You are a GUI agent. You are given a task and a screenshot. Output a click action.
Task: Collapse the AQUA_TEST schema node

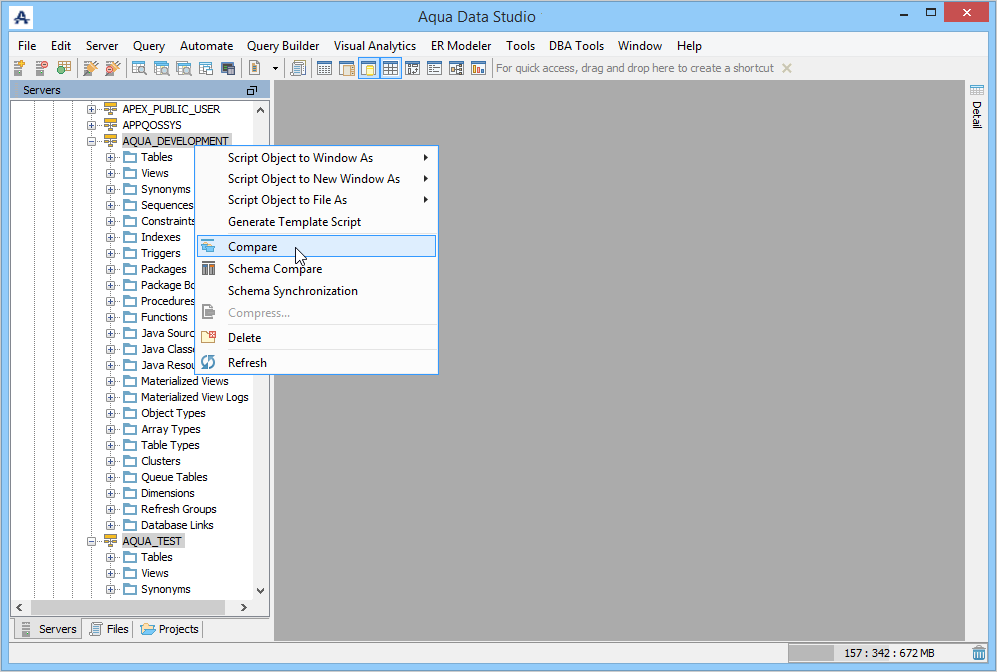(92, 541)
